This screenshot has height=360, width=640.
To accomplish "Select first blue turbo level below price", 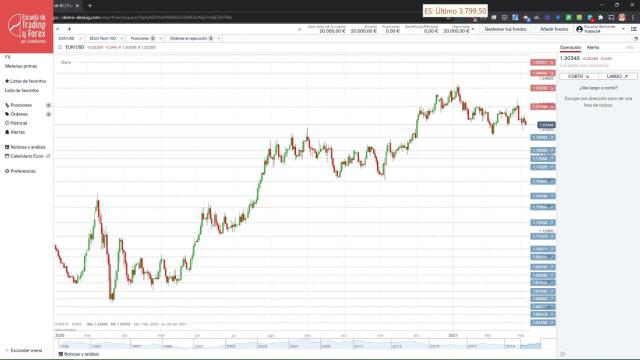I will pos(543,138).
